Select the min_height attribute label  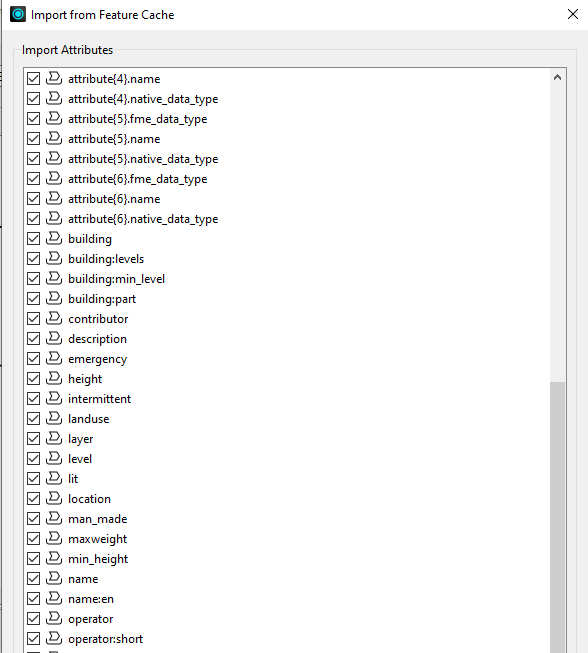pos(98,559)
